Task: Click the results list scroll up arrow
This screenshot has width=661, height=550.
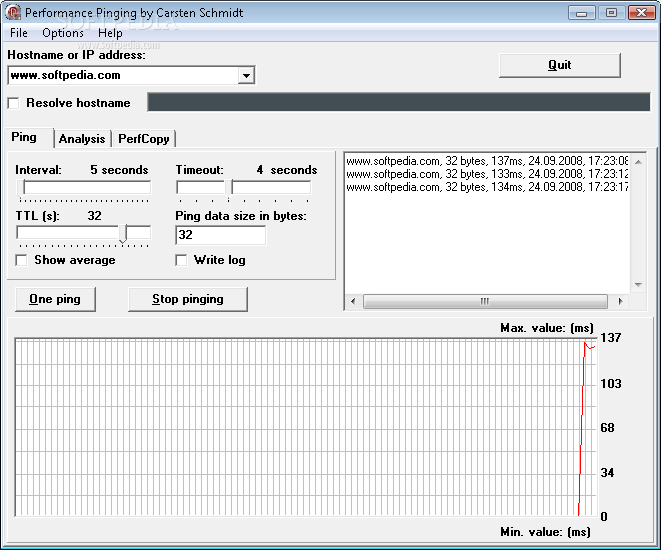Action: (x=638, y=162)
